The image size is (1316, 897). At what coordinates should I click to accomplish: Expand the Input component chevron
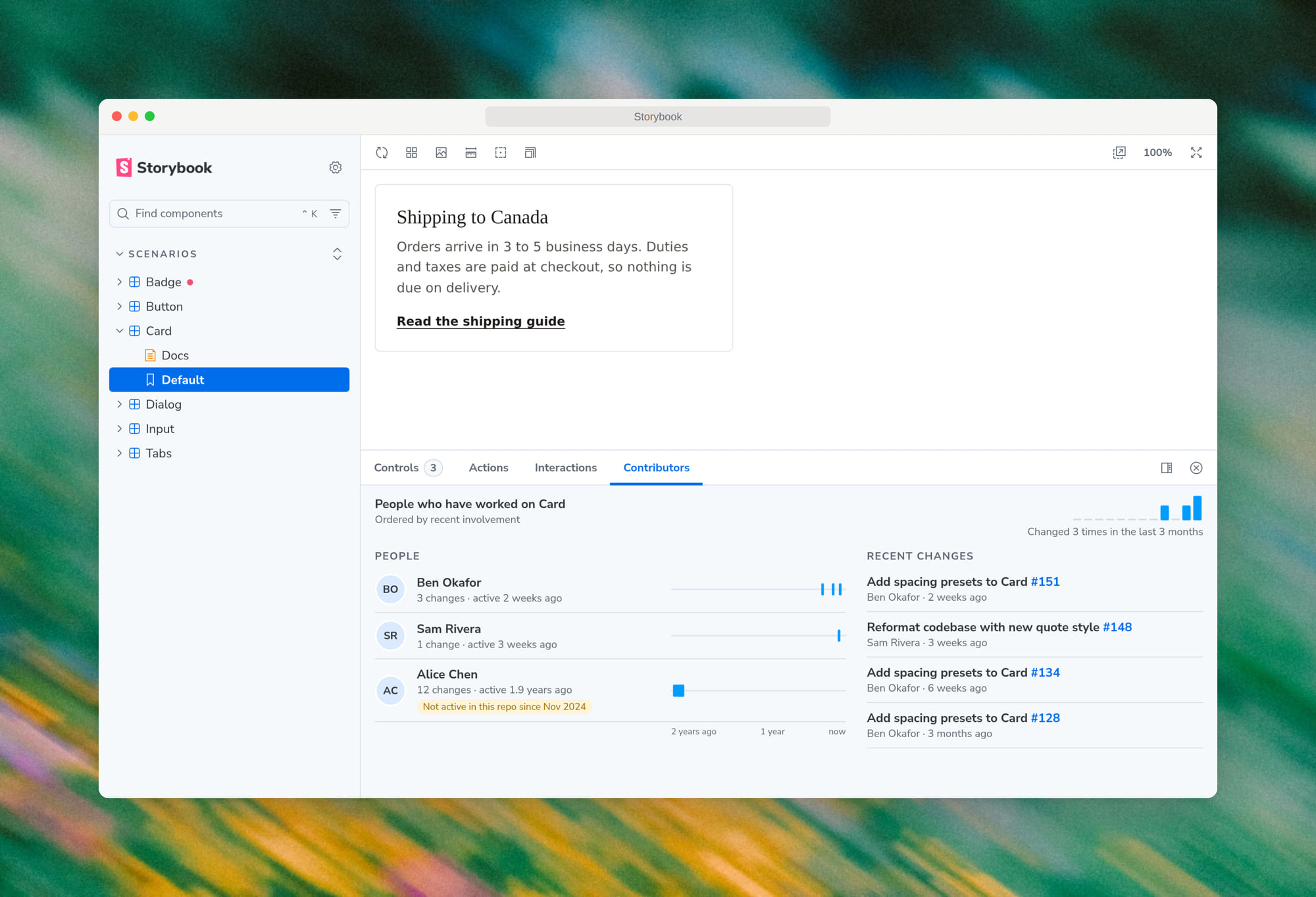pyautogui.click(x=119, y=428)
